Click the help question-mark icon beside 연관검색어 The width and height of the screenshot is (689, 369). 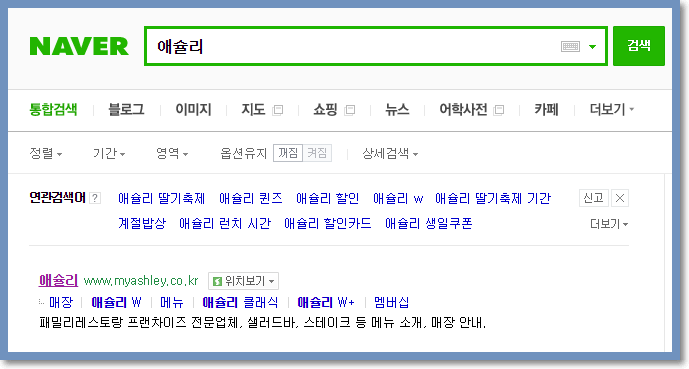95,198
